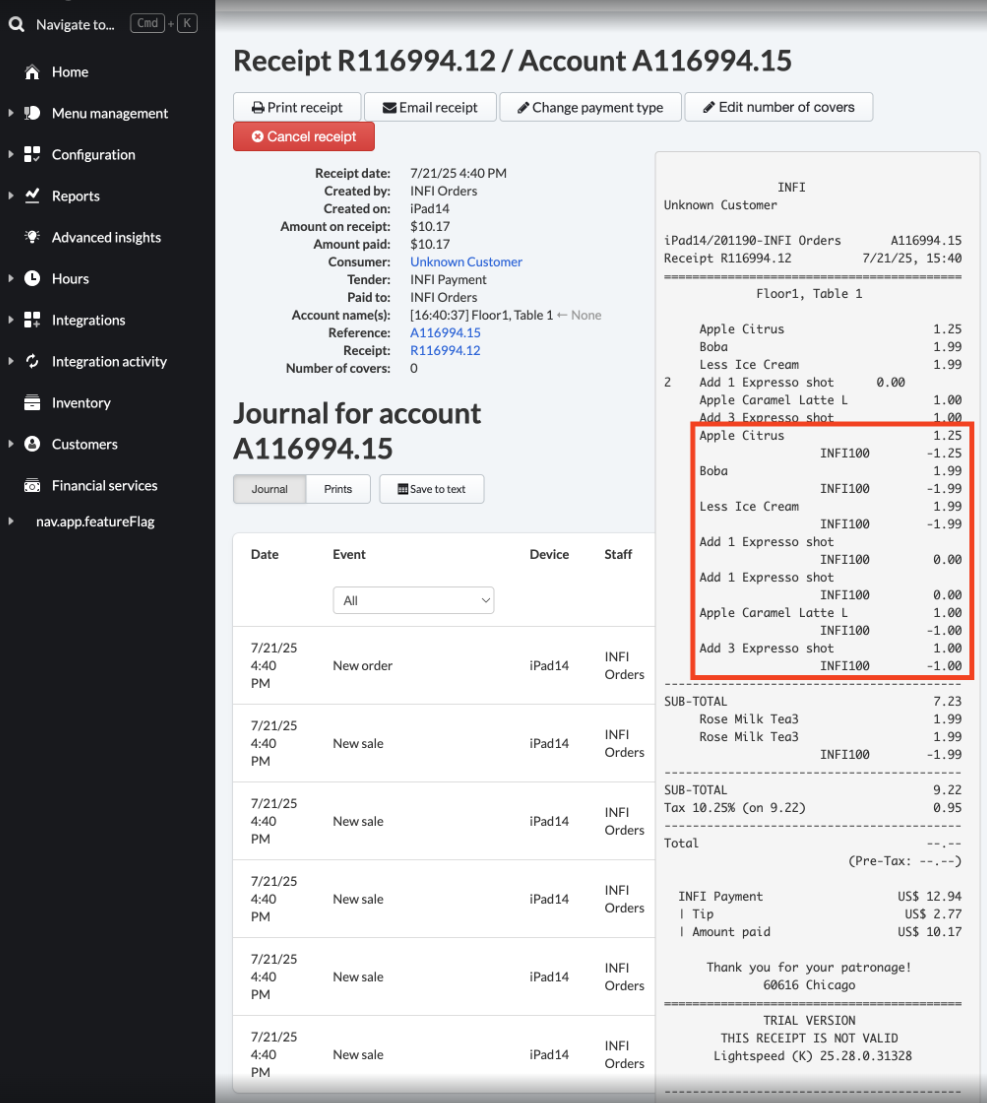This screenshot has width=987, height=1103.
Task: Click the Reports chart icon
Action: [x=32, y=196]
